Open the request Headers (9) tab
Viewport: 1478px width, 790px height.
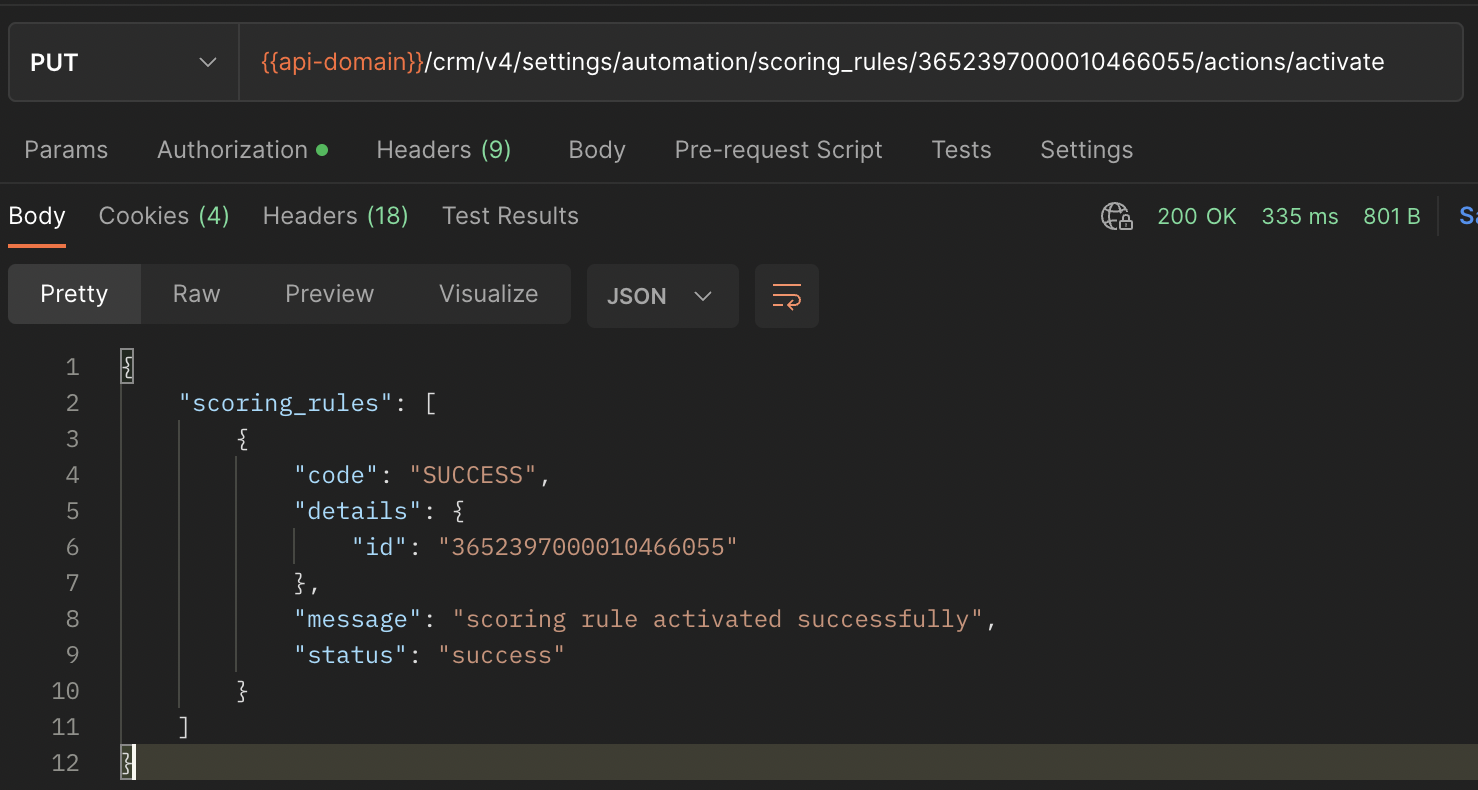coord(443,150)
